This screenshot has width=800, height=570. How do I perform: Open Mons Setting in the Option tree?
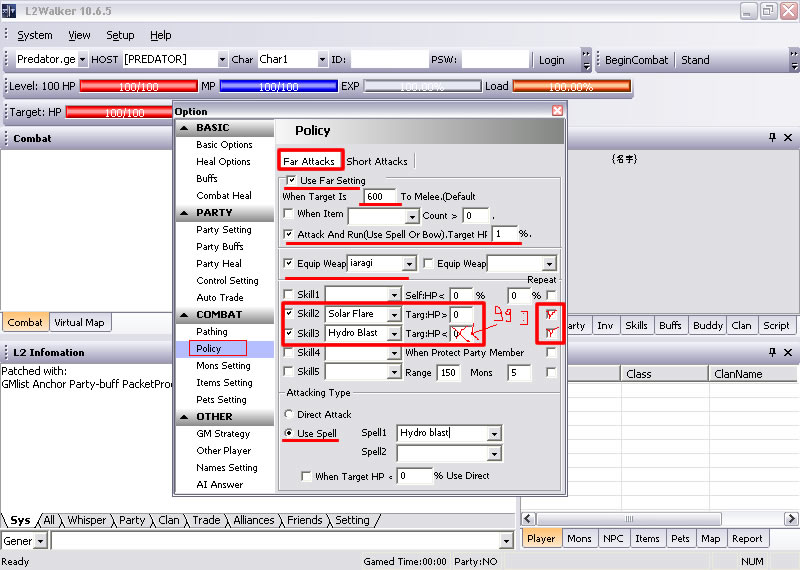pyautogui.click(x=223, y=366)
